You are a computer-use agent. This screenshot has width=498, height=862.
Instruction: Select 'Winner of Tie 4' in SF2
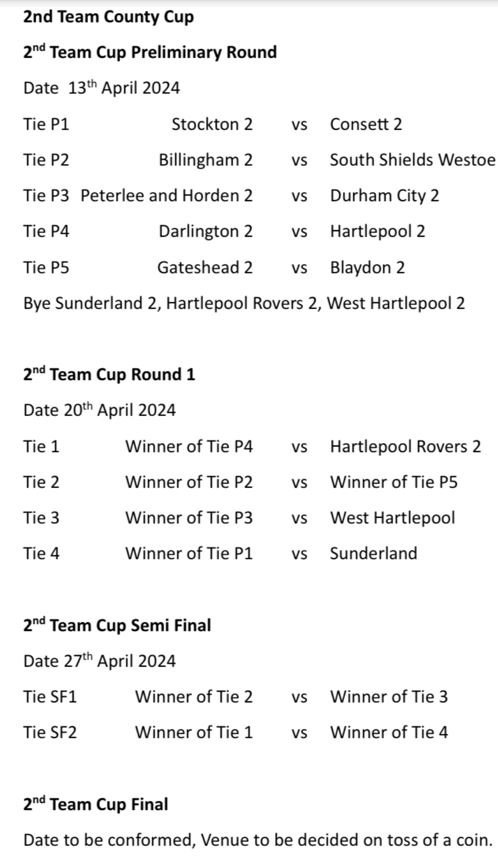click(x=389, y=732)
